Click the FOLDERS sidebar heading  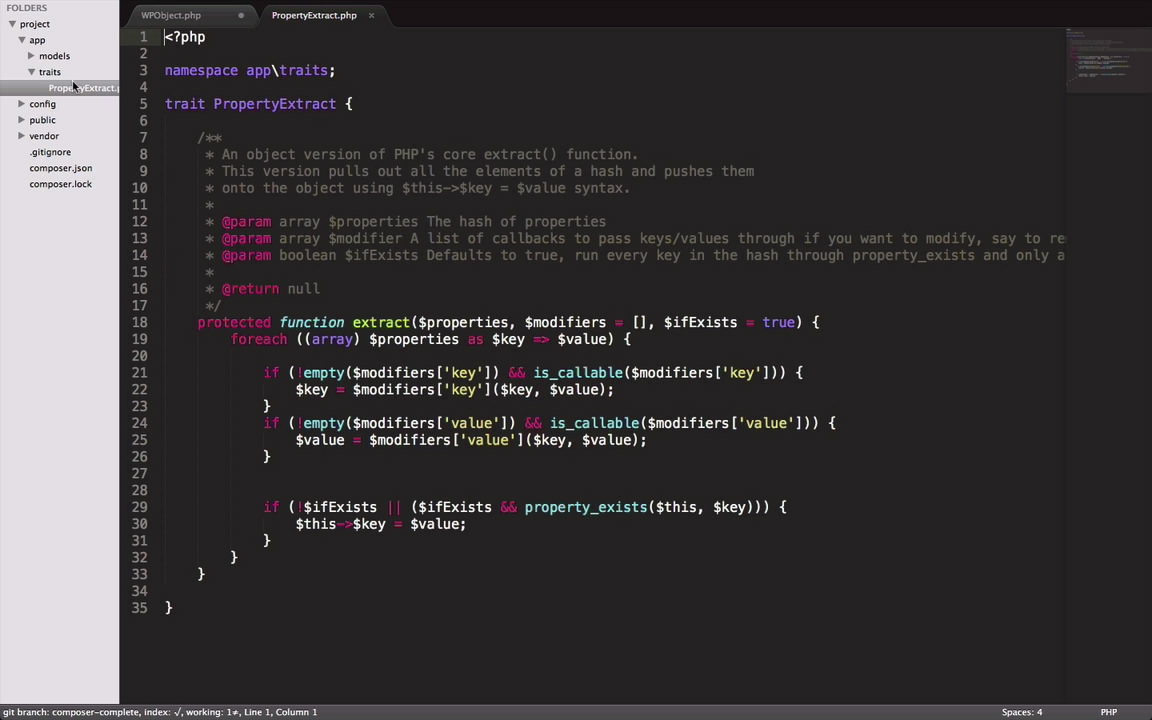coord(26,8)
